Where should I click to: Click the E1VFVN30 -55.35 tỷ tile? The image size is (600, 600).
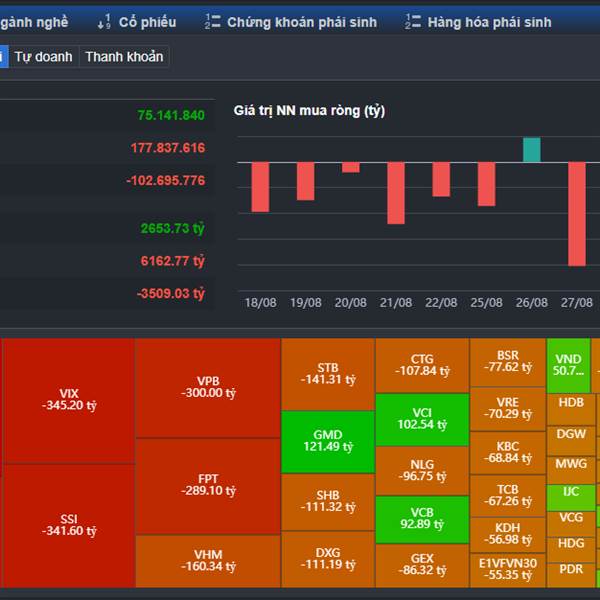coord(508,570)
